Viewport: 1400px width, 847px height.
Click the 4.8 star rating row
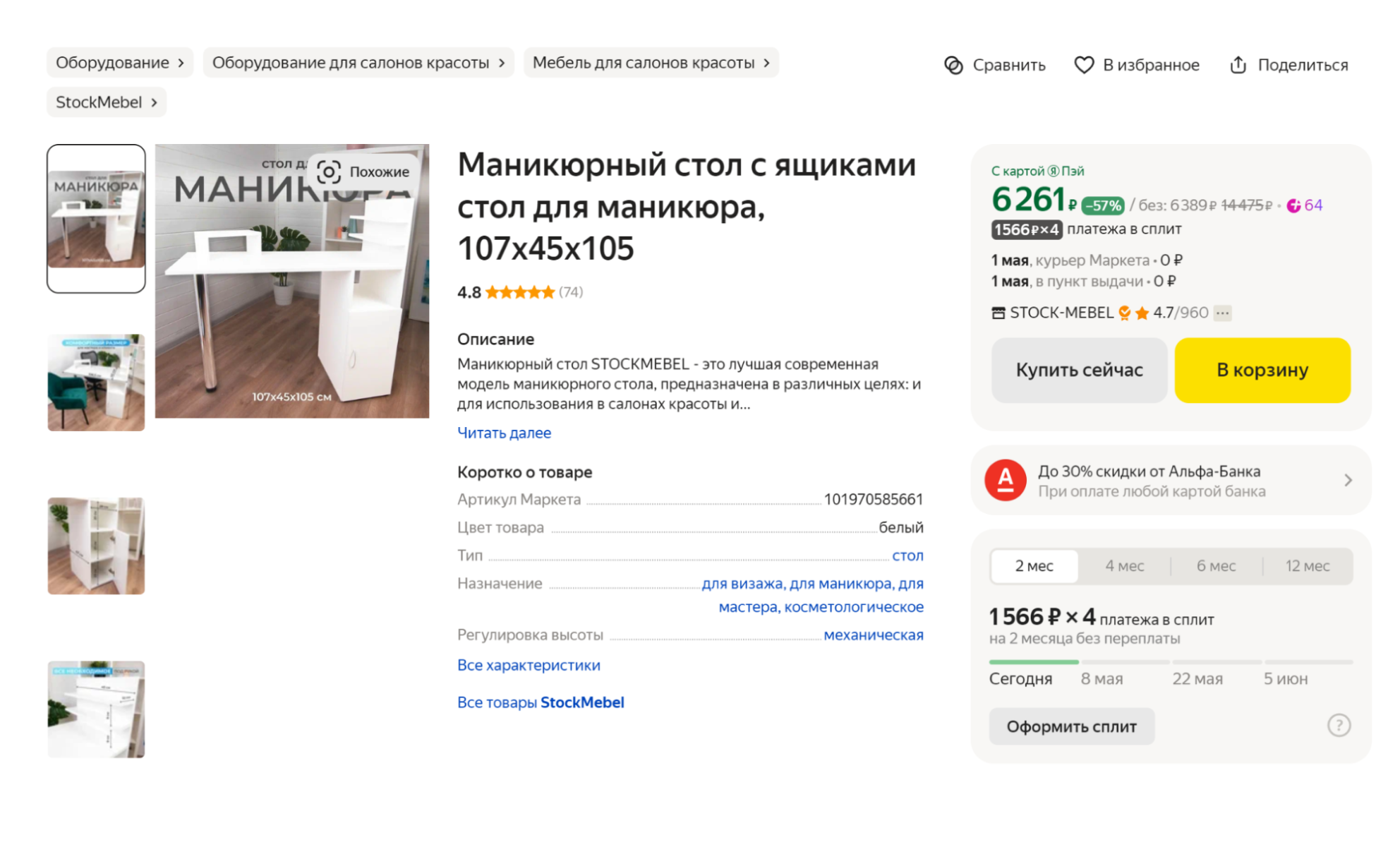519,292
